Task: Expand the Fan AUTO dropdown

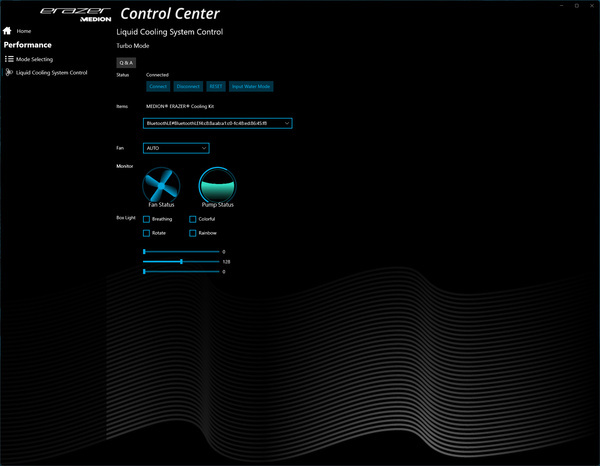Action: tap(176, 148)
